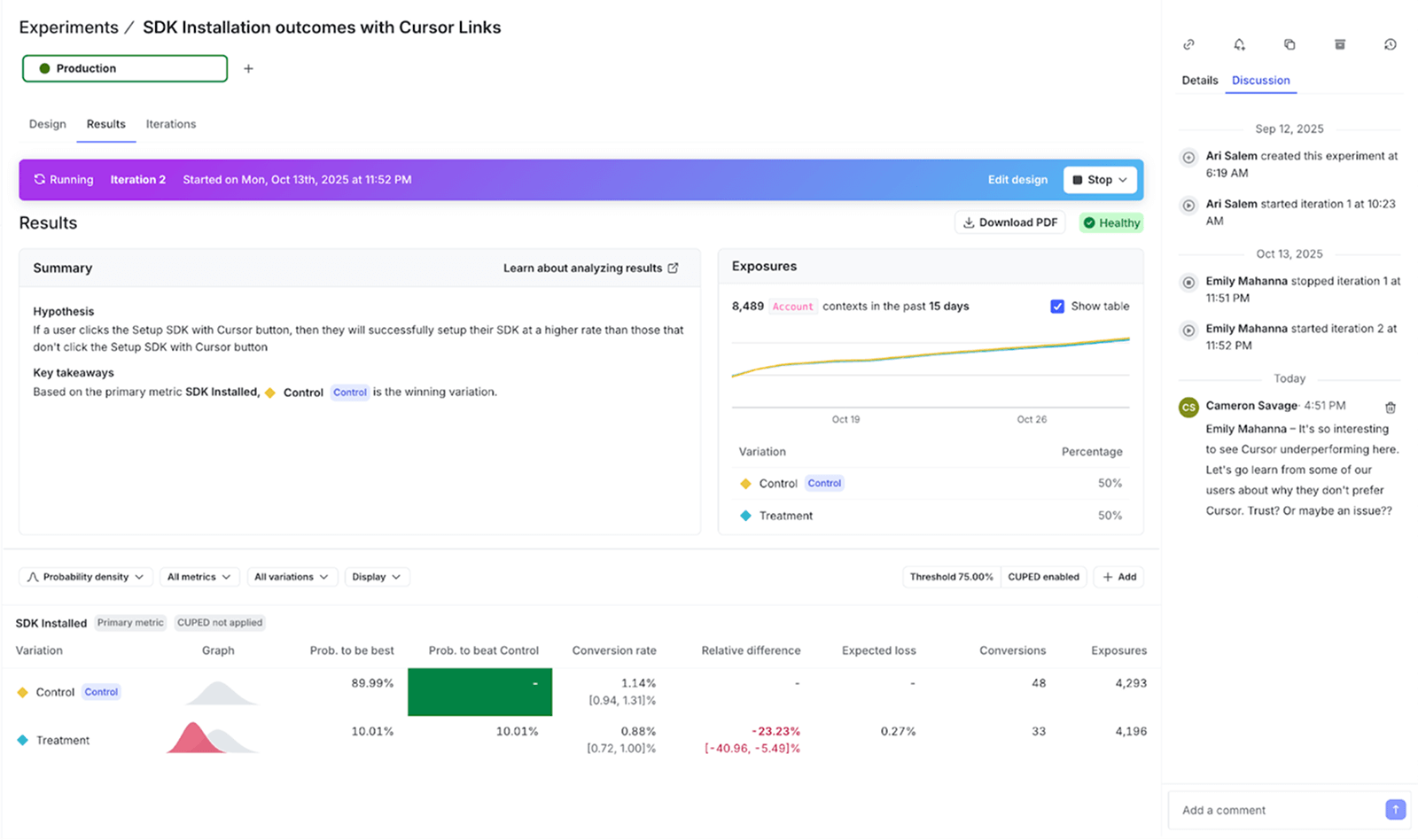Screen dimensions: 1418x840
Task: Delete Cameron Savage's comment with trash icon
Action: coord(1390,408)
